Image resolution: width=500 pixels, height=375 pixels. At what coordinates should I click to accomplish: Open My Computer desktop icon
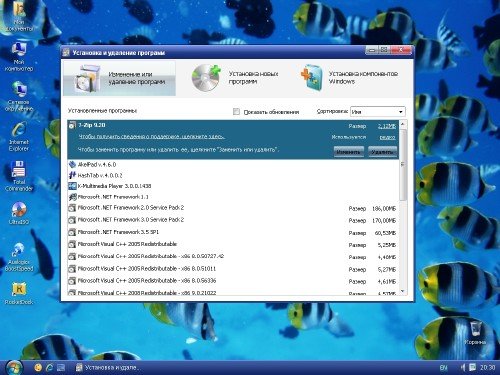(19, 56)
